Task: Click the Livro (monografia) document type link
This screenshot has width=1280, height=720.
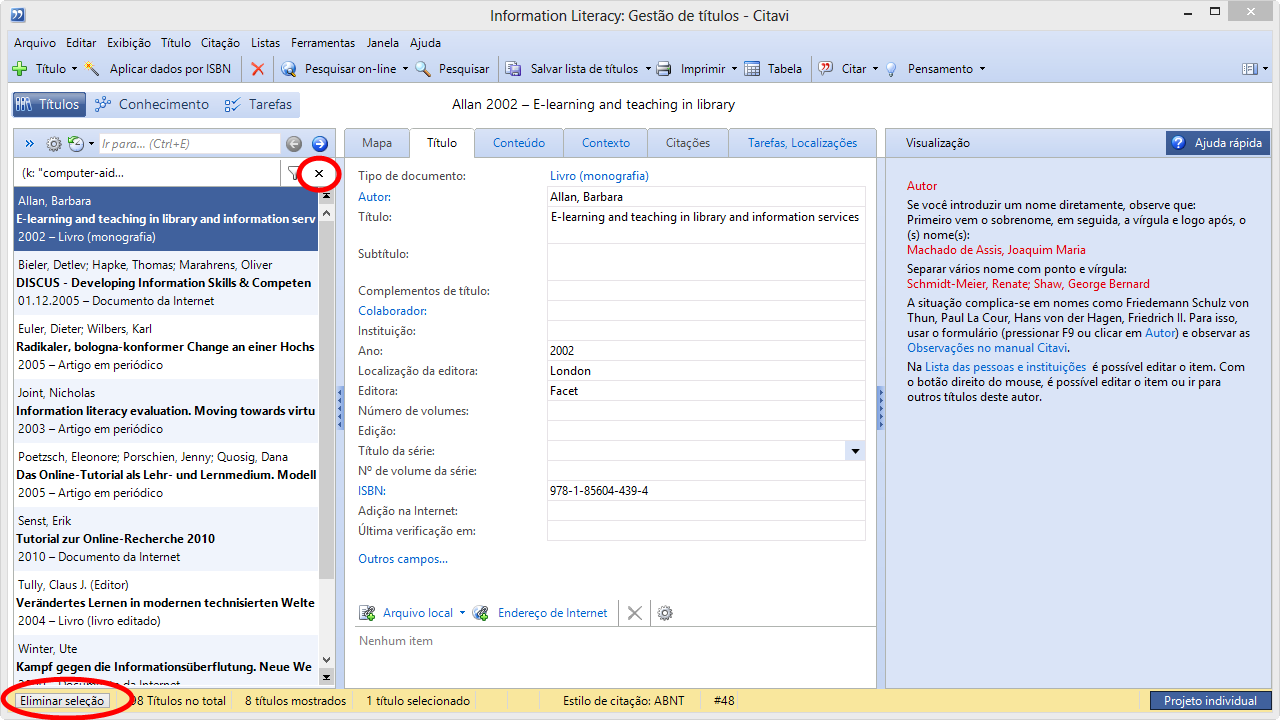Action: (x=599, y=176)
